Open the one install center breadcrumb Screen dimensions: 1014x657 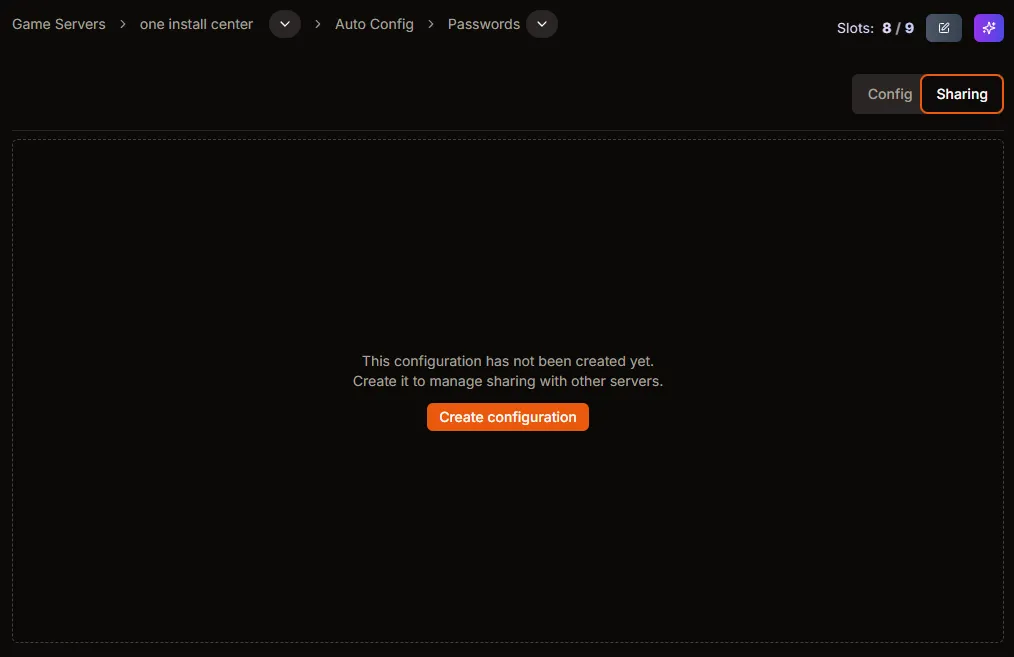pyautogui.click(x=196, y=24)
